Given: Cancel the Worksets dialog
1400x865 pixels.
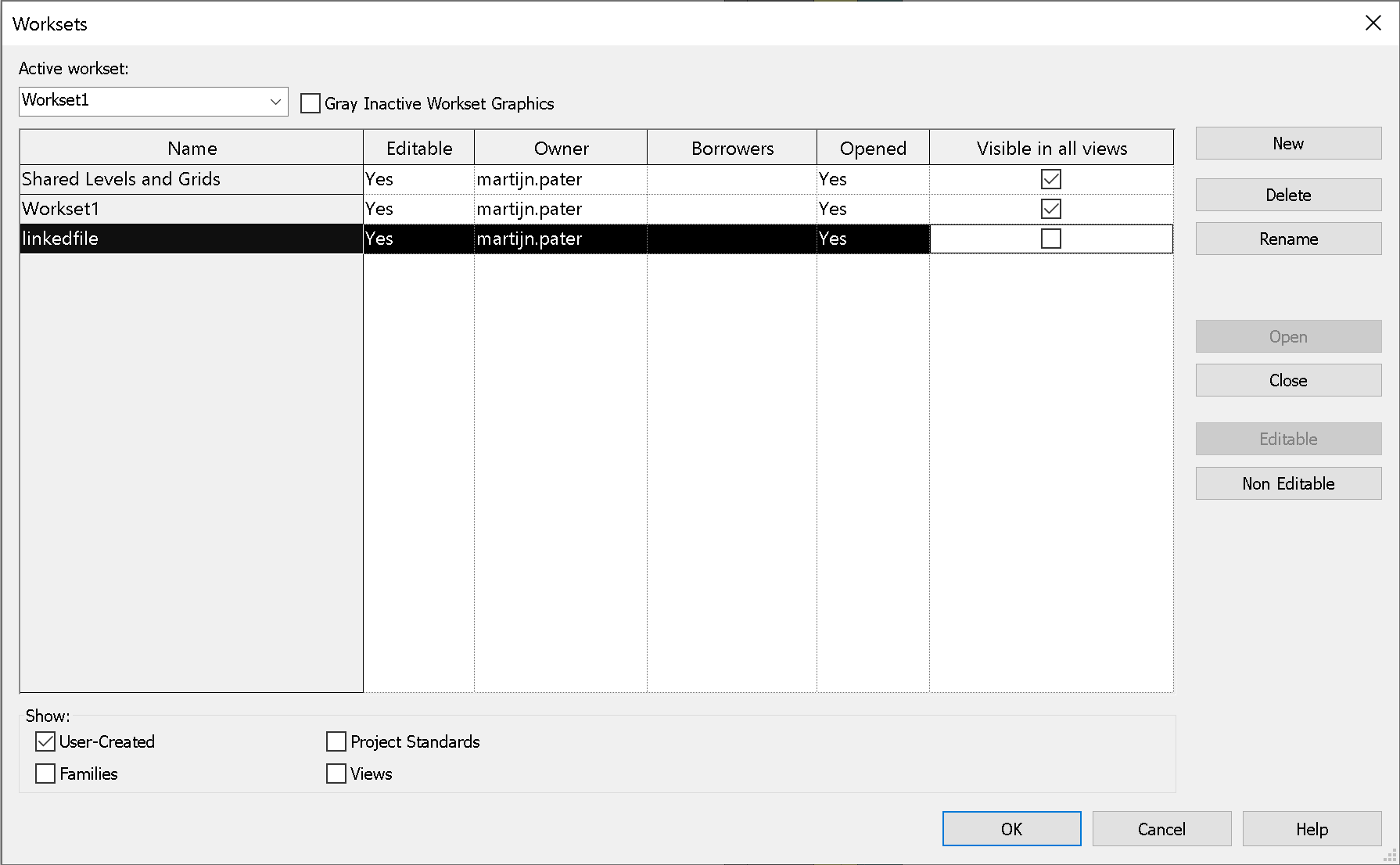Looking at the screenshot, I should [x=1161, y=828].
